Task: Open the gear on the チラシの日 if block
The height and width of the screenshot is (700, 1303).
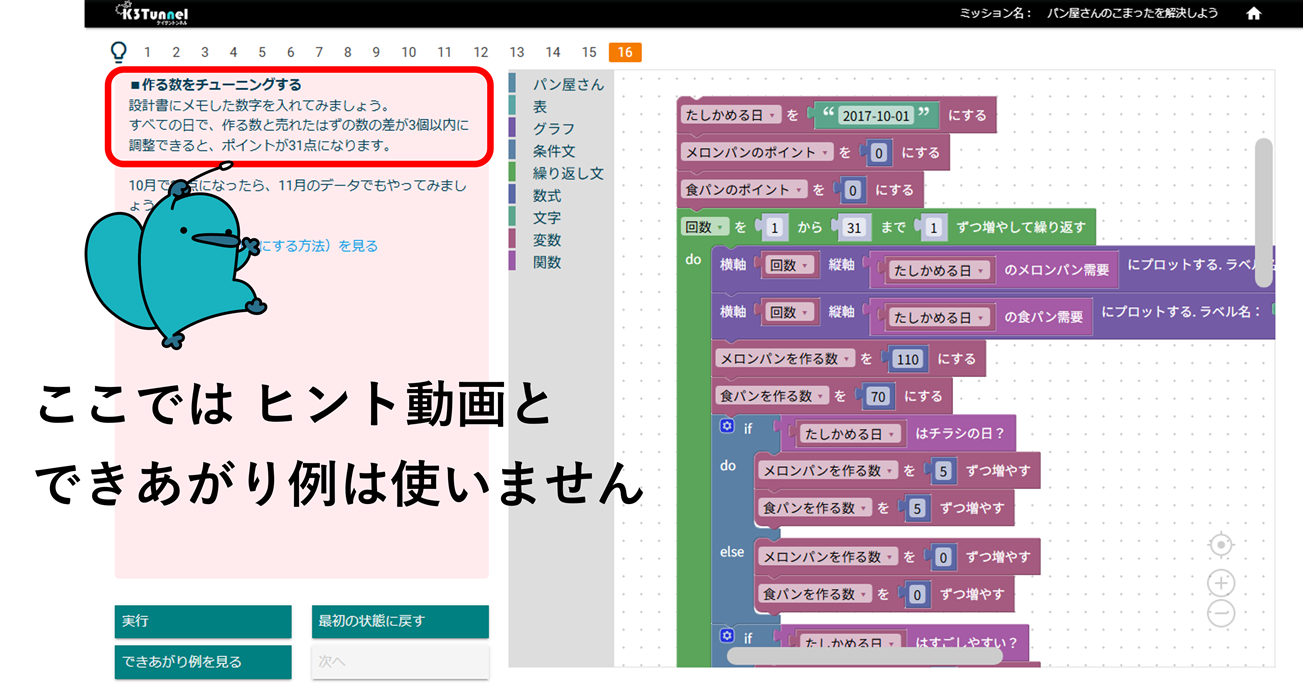Action: tap(728, 427)
